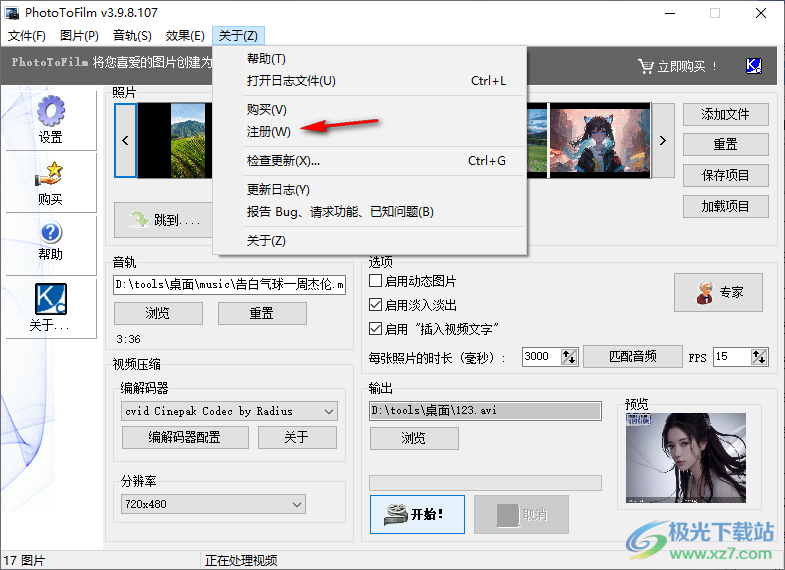785x570 pixels.
Task: Select the anime cat-ear girl thumbnail
Action: pos(600,141)
